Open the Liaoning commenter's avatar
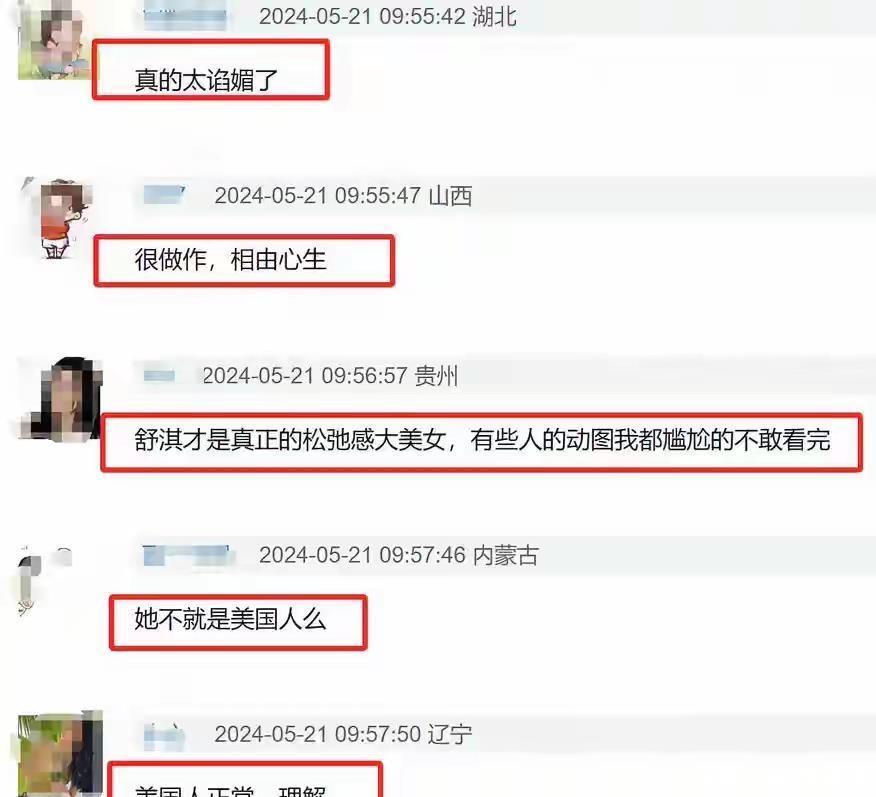This screenshot has height=797, width=876. click(60, 754)
